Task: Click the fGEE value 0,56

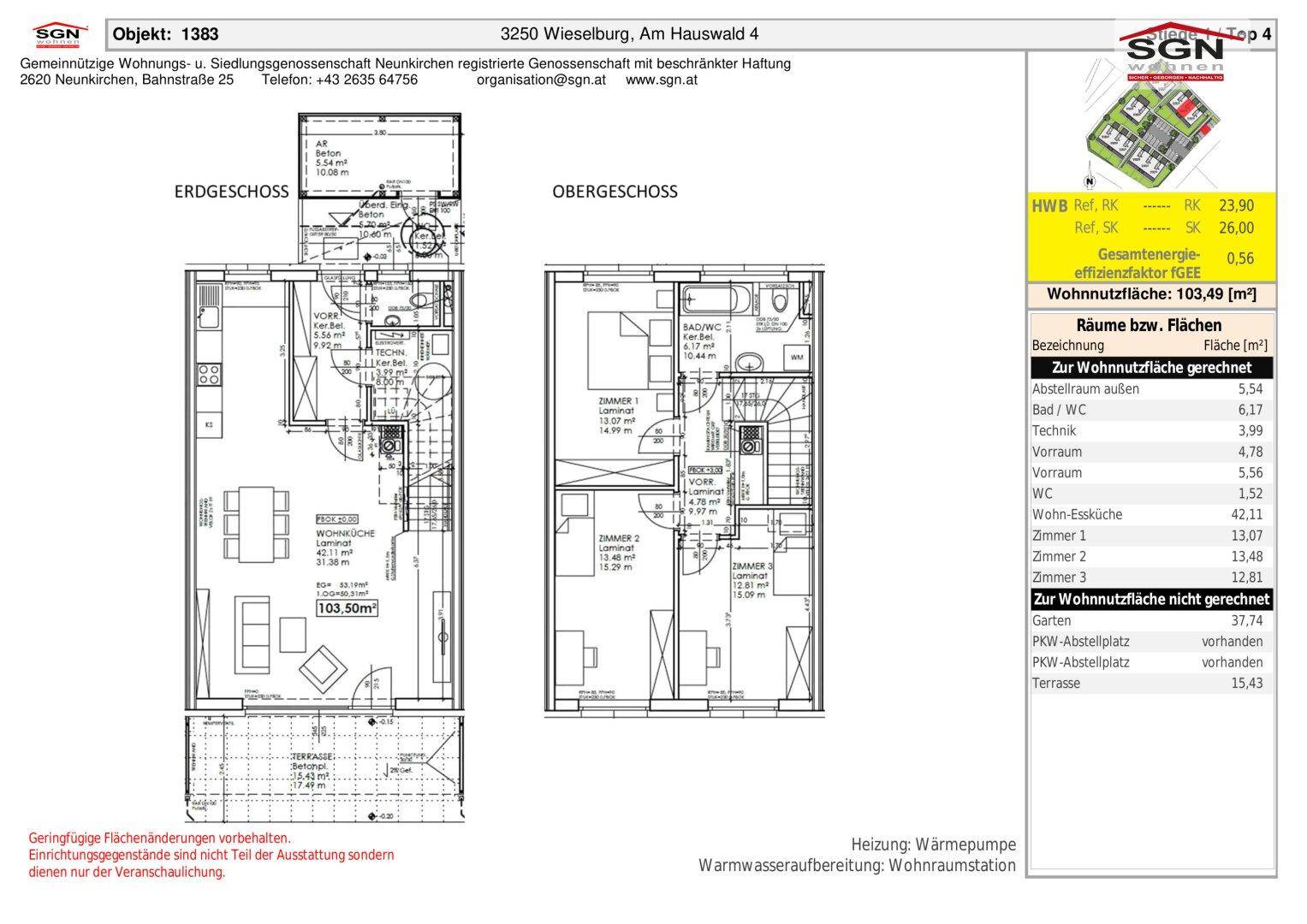Action: click(x=1240, y=258)
